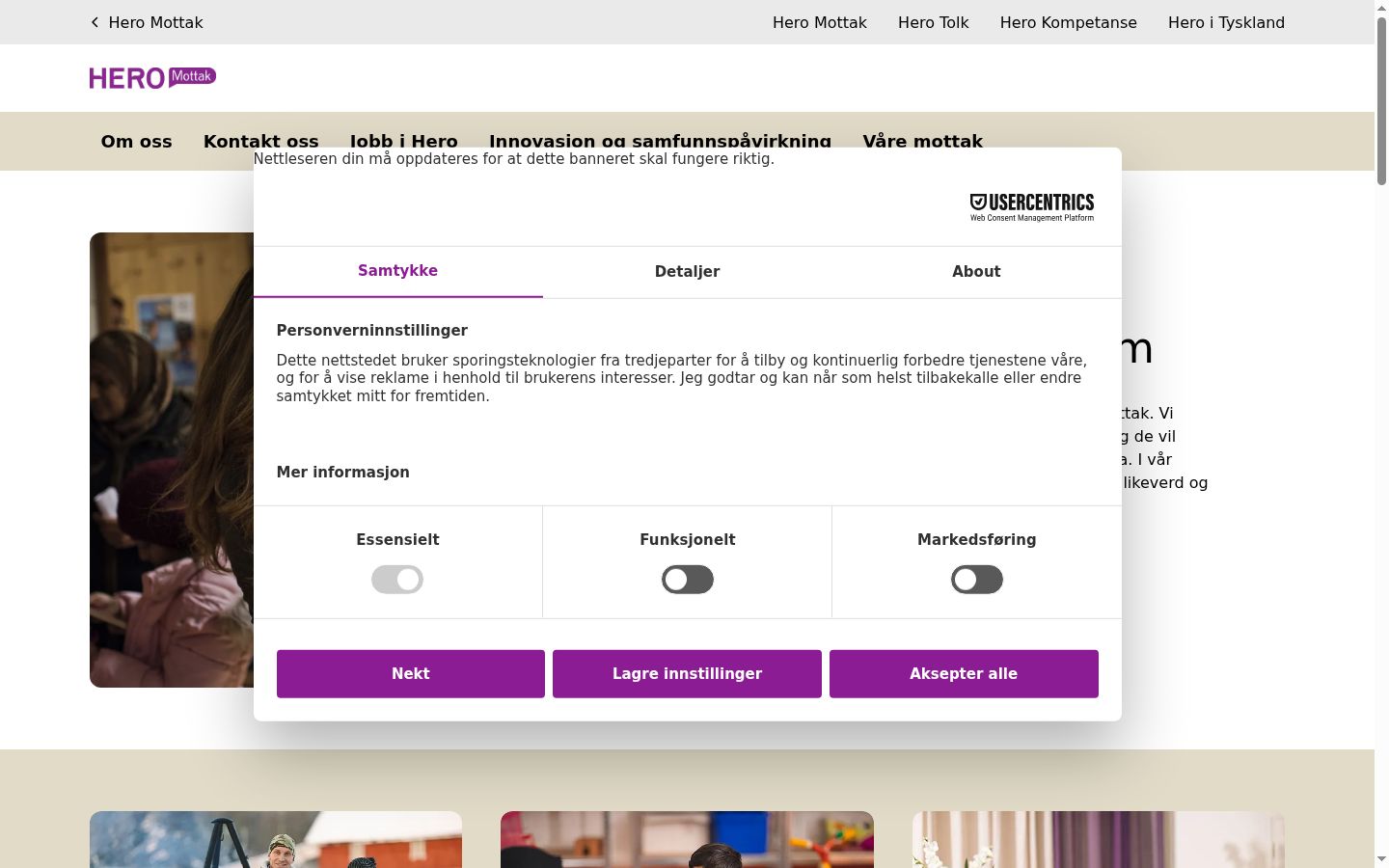
Task: Open the Kontakt oss menu item
Action: coord(260,141)
